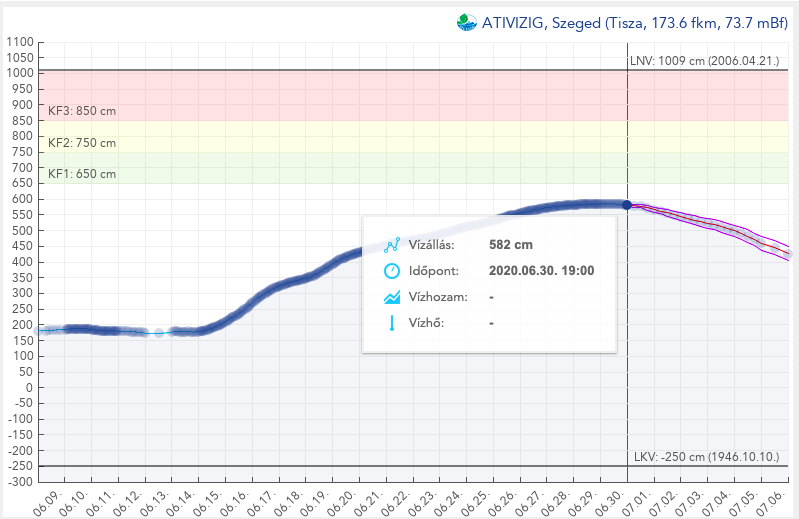Click the KF1: 650 cm threshold label
Image resolution: width=799 pixels, height=519 pixels.
(82, 174)
